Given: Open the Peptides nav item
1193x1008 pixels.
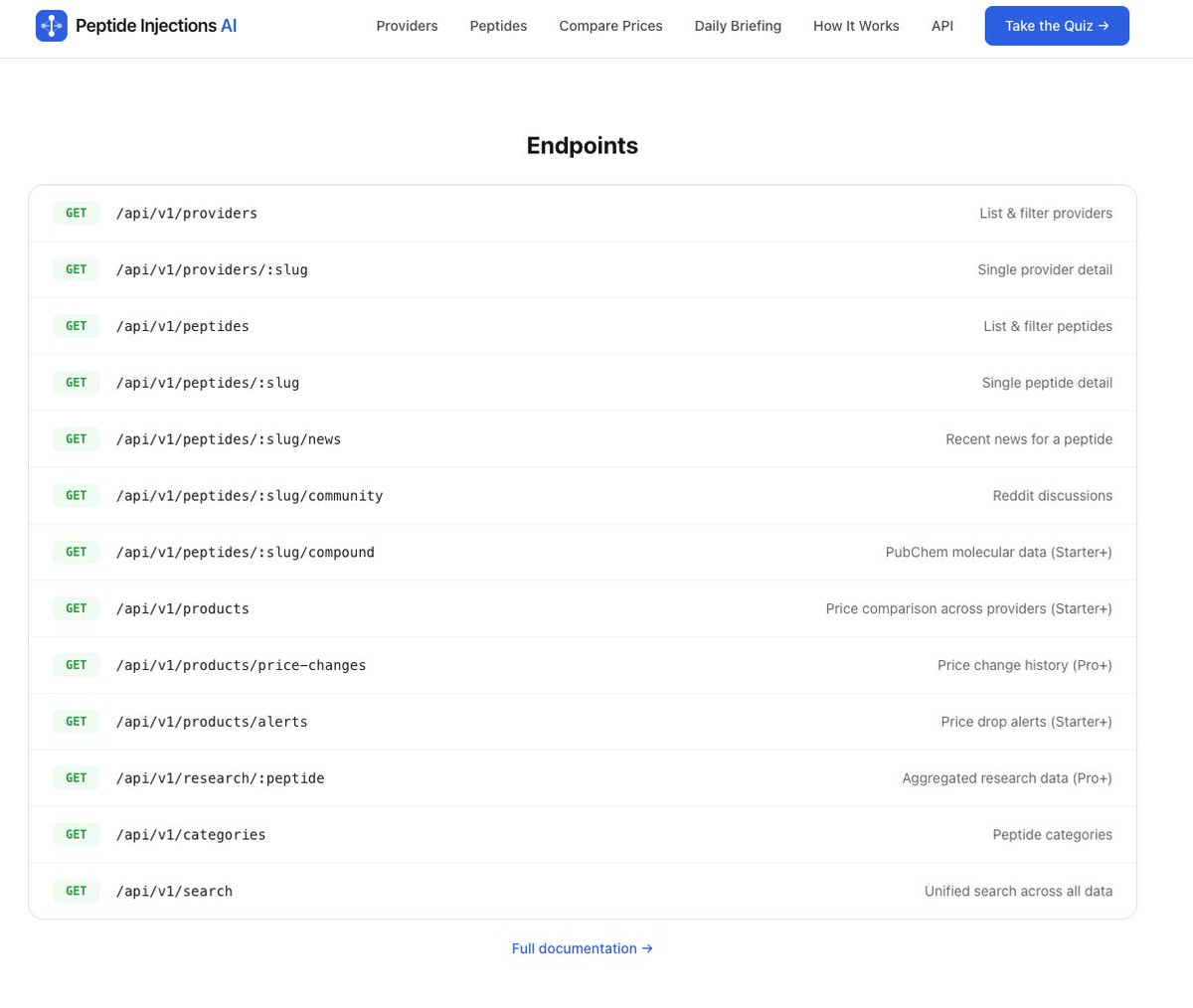Looking at the screenshot, I should 498,26.
